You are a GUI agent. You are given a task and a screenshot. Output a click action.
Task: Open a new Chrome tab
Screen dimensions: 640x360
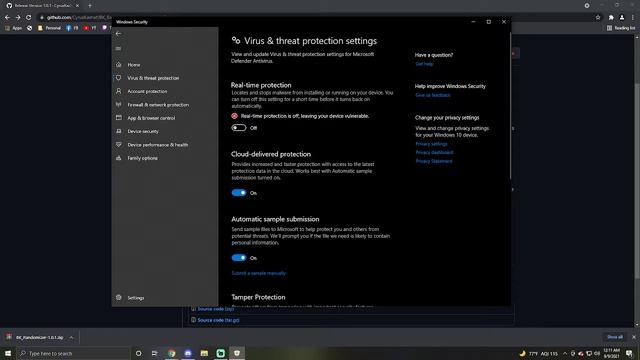[x=90, y=6]
